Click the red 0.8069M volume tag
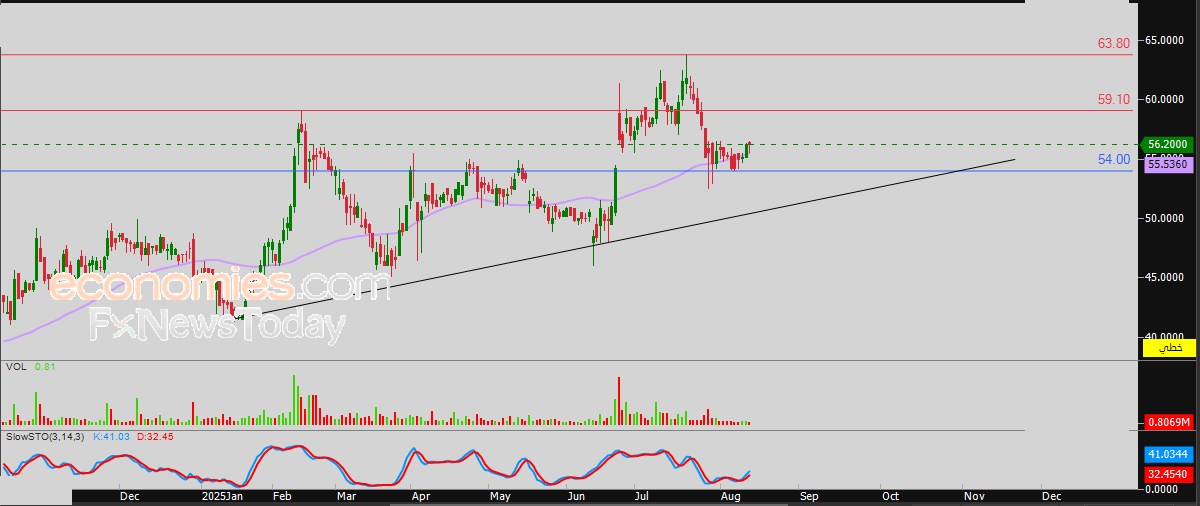This screenshot has height=506, width=1200. pyautogui.click(x=1168, y=423)
